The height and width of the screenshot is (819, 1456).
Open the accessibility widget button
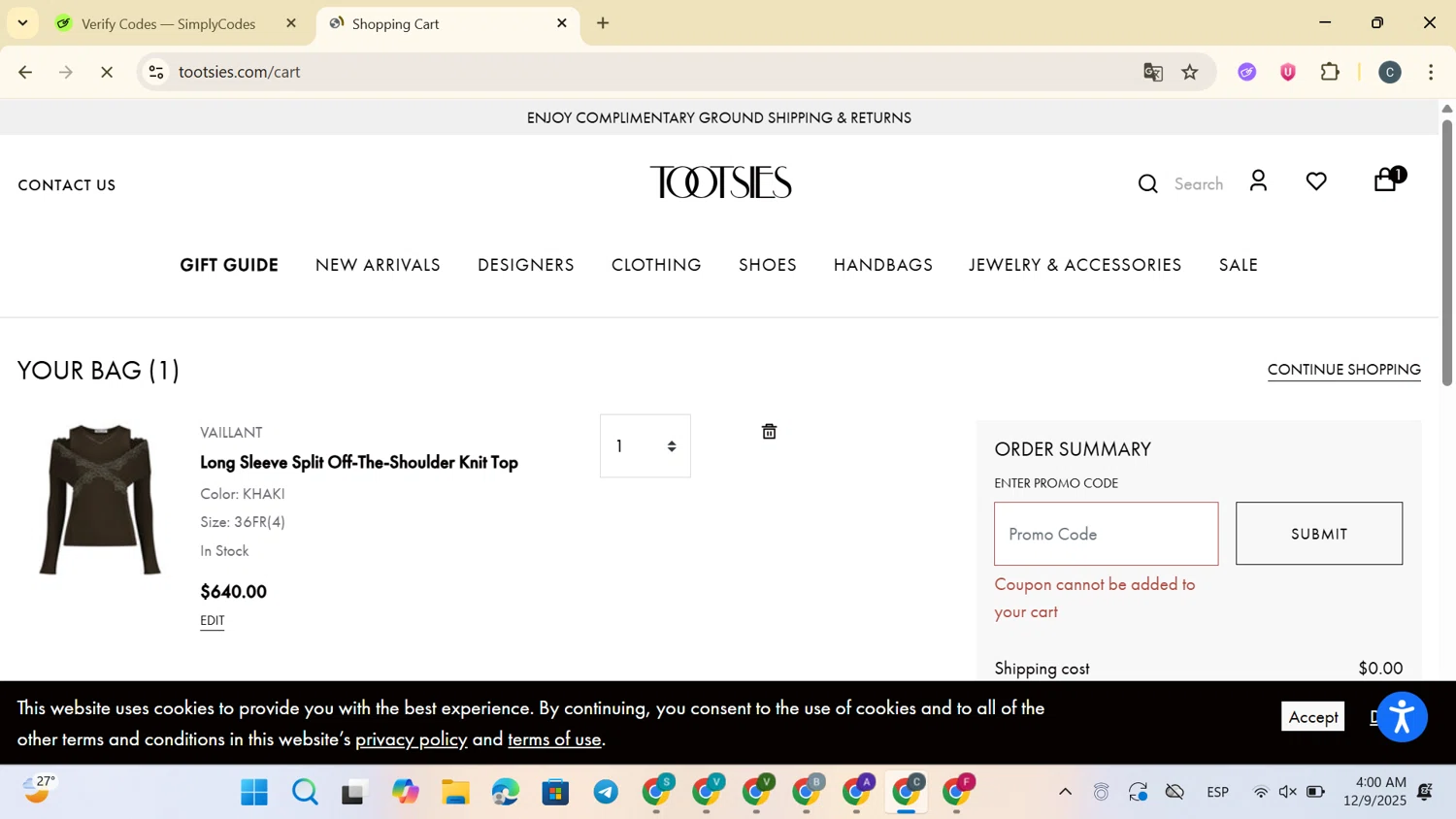(1402, 717)
